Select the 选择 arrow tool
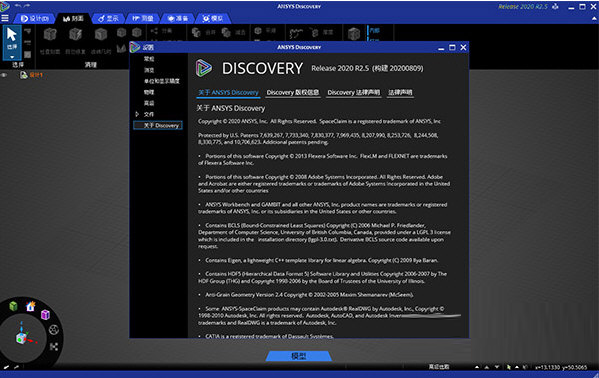This screenshot has height=378, width=599. [x=12, y=39]
